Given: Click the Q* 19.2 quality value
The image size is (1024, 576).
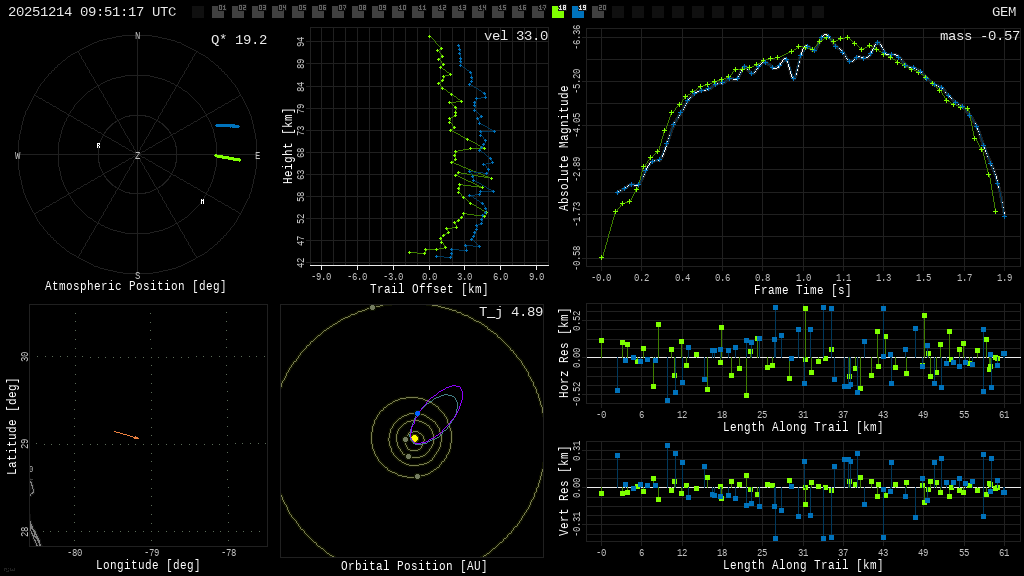Looking at the screenshot, I should tap(238, 40).
